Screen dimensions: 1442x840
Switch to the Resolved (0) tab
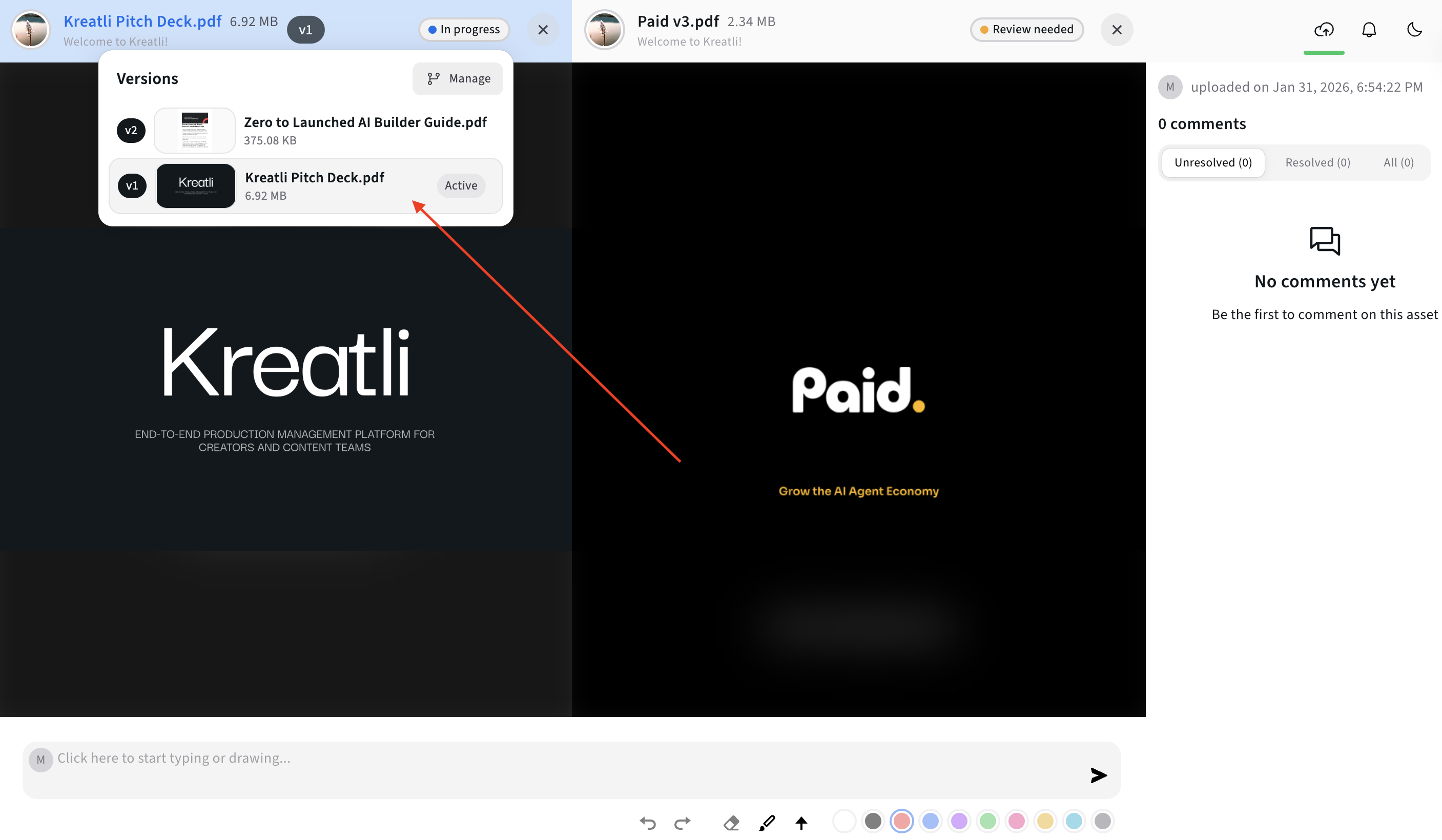coord(1317,162)
